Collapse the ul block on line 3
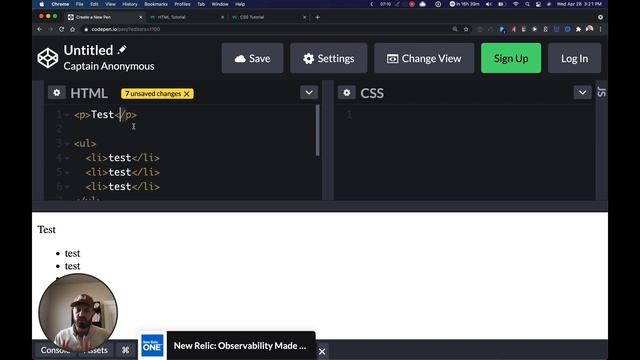 [x=67, y=144]
